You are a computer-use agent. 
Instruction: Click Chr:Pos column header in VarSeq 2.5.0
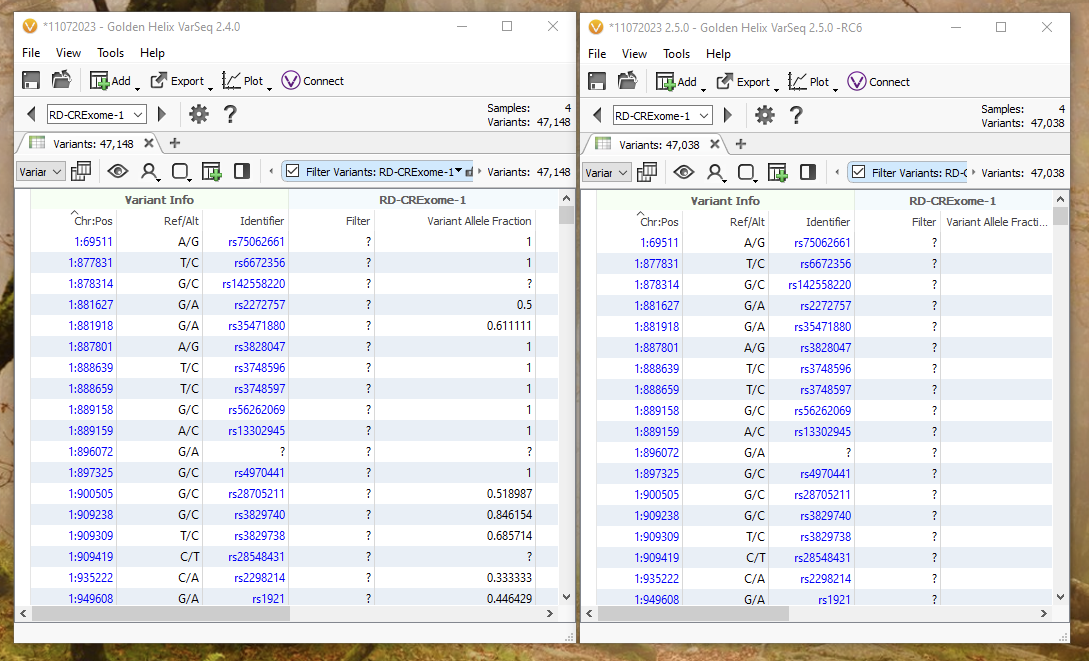click(659, 222)
